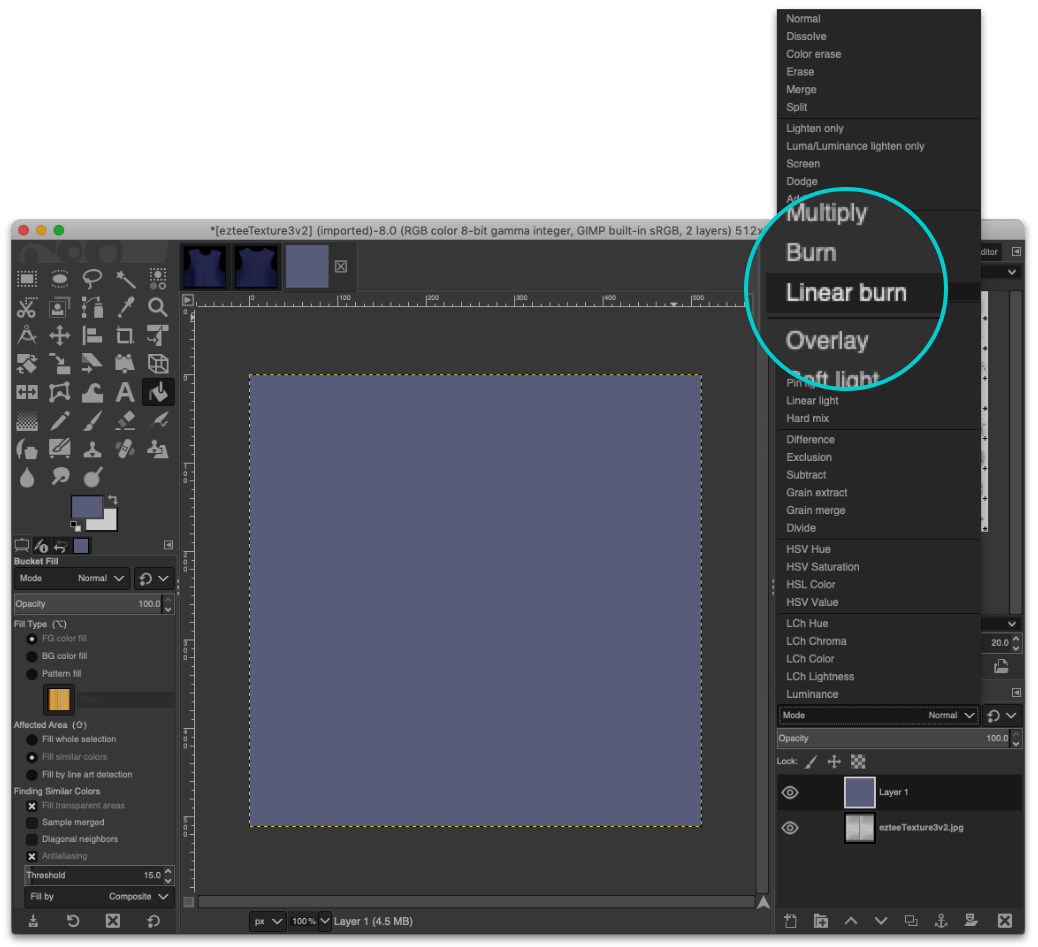This screenshot has width=1038, height=947.
Task: Delete the selected layer
Action: coord(1004,921)
